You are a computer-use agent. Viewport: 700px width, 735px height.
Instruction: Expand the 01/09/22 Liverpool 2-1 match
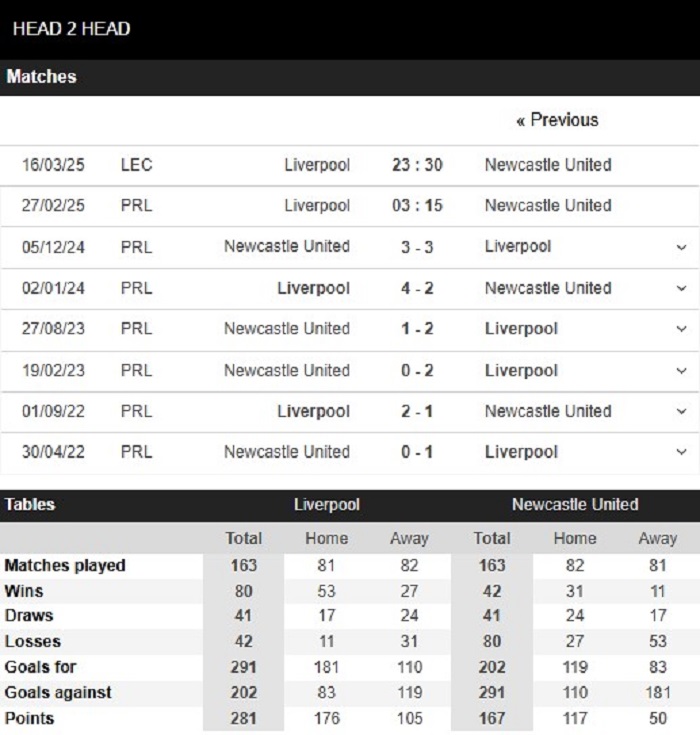(x=681, y=412)
